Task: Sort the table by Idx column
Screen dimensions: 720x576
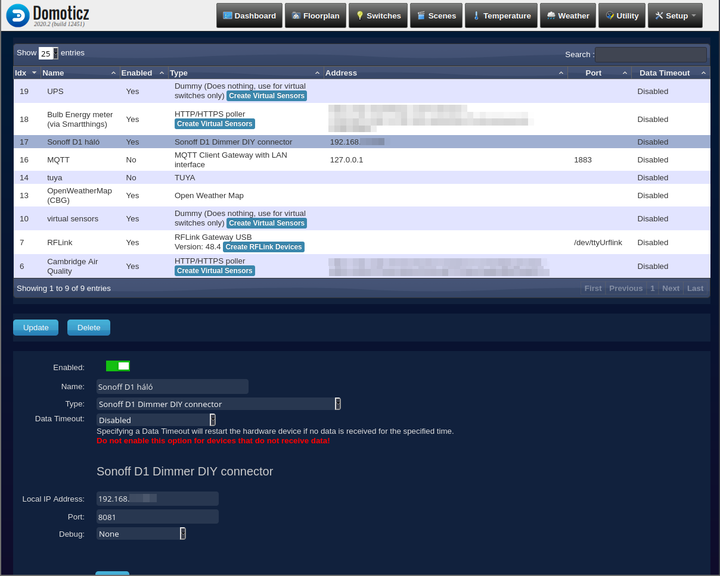Action: [x=26, y=73]
